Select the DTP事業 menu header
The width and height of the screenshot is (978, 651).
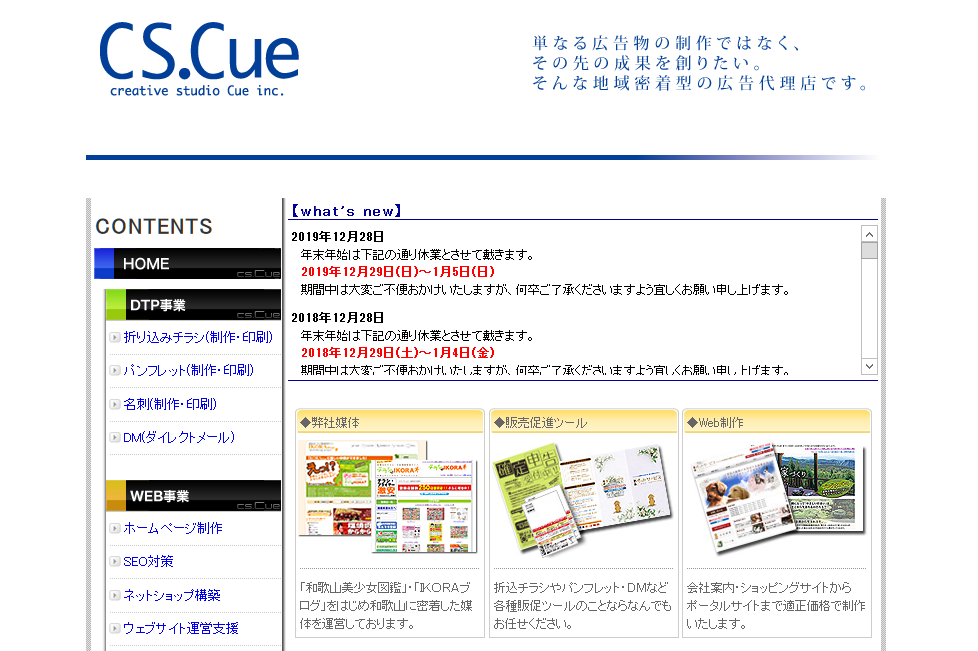coord(192,305)
